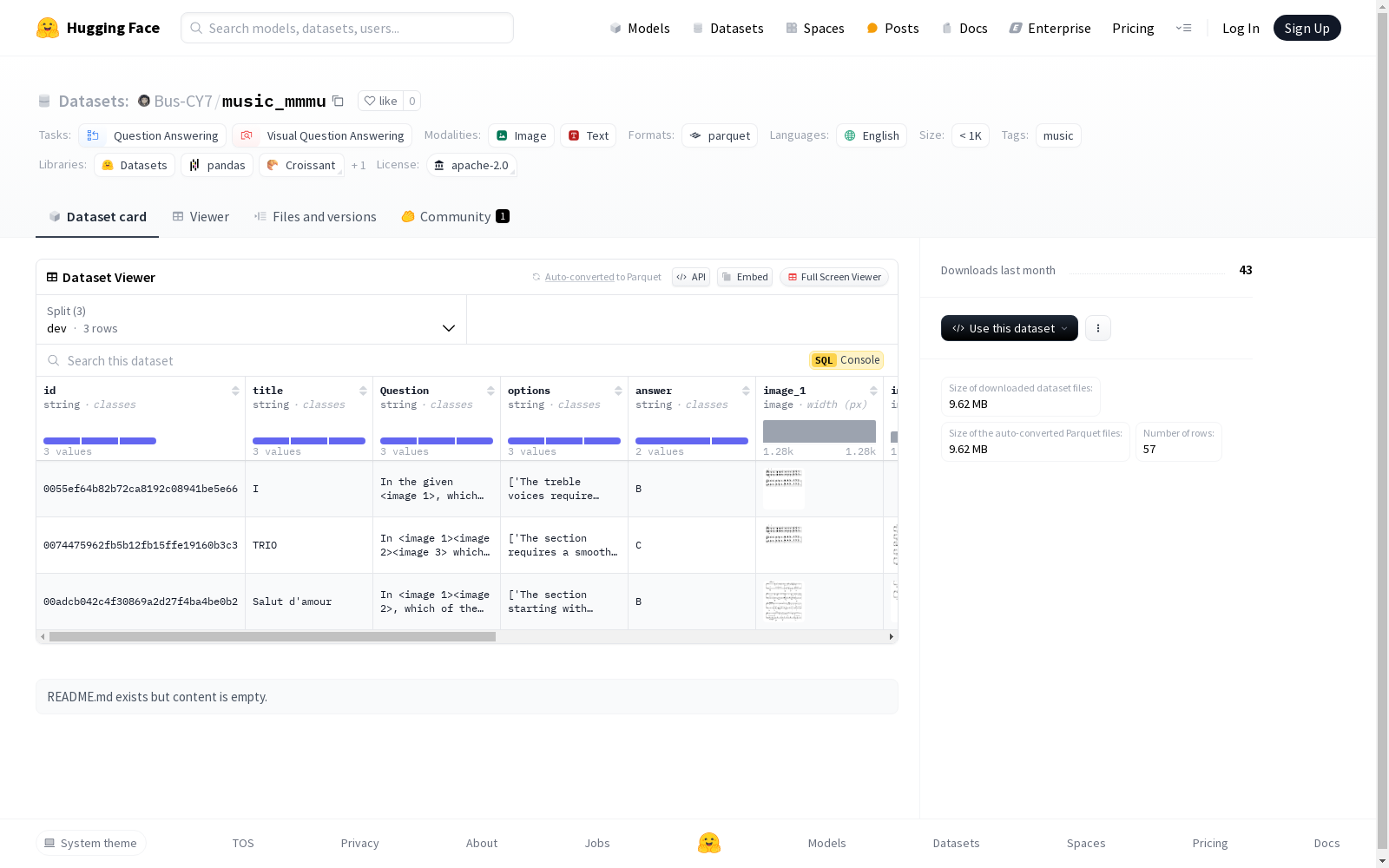The height and width of the screenshot is (868, 1389).
Task: Sort the id column
Action: [235, 391]
